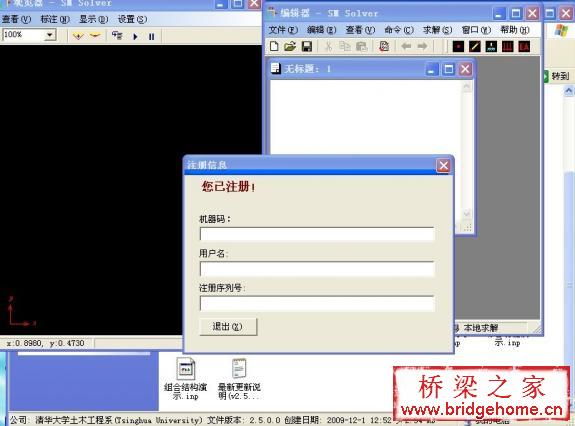Open the 命令(C) menu in the editor
The width and height of the screenshot is (575, 426).
[399, 30]
